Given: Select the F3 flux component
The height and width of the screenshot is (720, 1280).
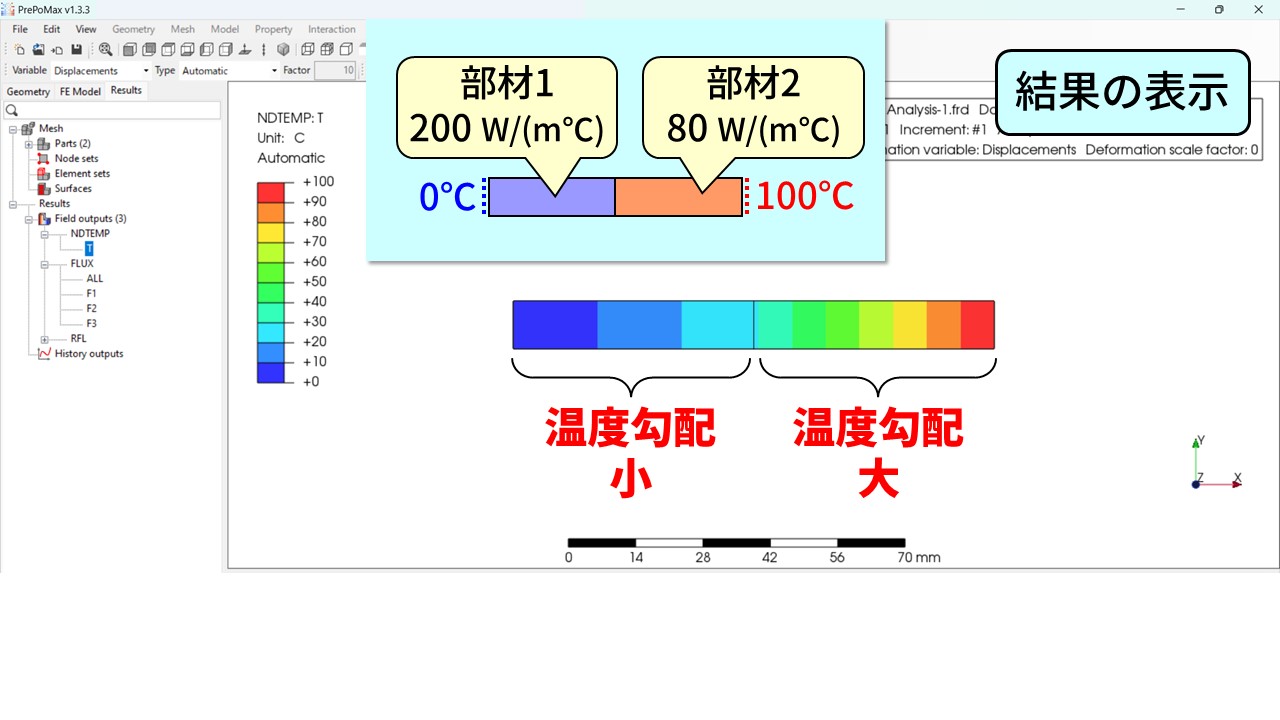Looking at the screenshot, I should click(x=91, y=323).
